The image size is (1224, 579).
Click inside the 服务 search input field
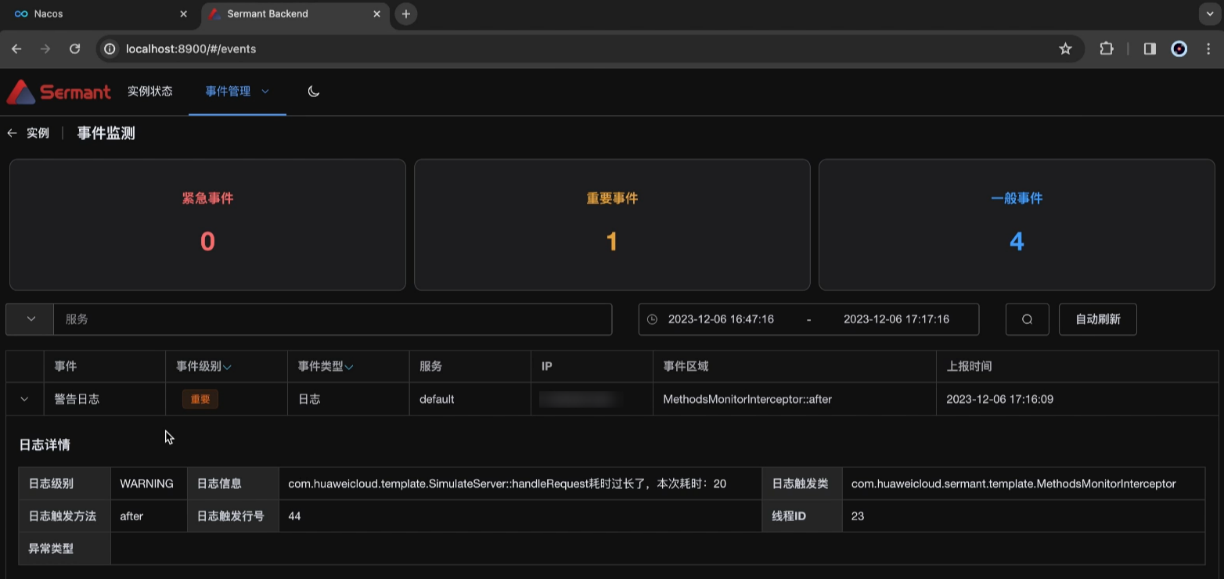coord(300,319)
